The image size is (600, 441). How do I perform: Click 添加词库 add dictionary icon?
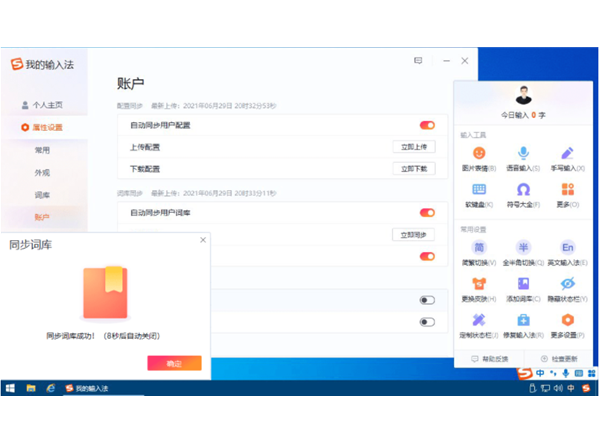523,284
